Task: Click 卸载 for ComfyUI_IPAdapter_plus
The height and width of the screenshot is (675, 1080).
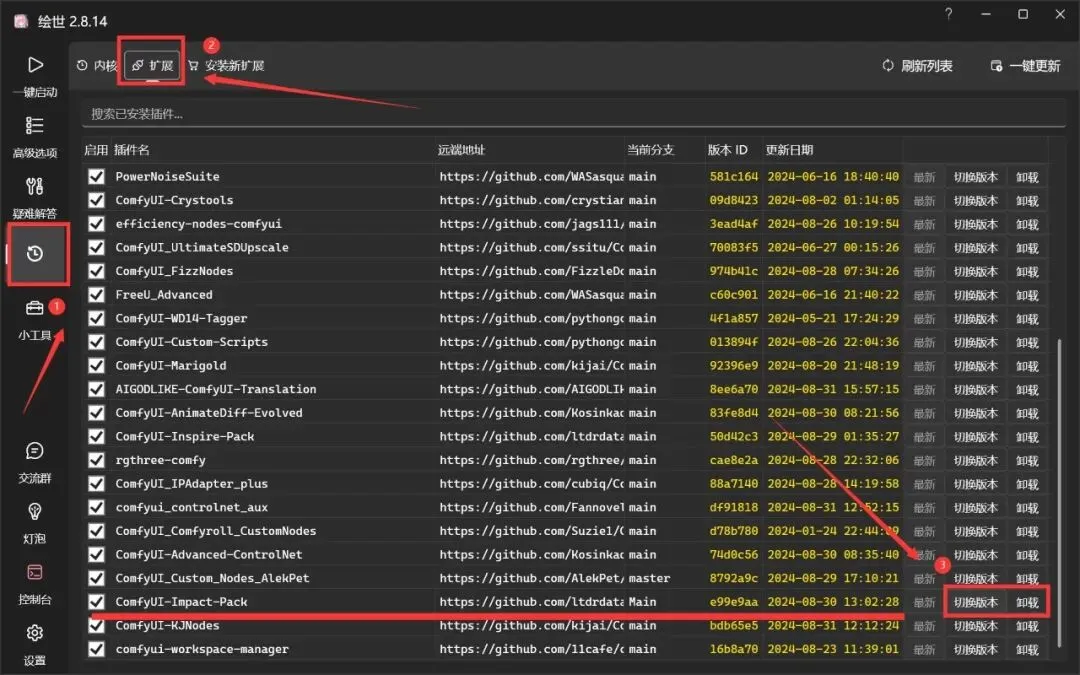Action: 1027,484
